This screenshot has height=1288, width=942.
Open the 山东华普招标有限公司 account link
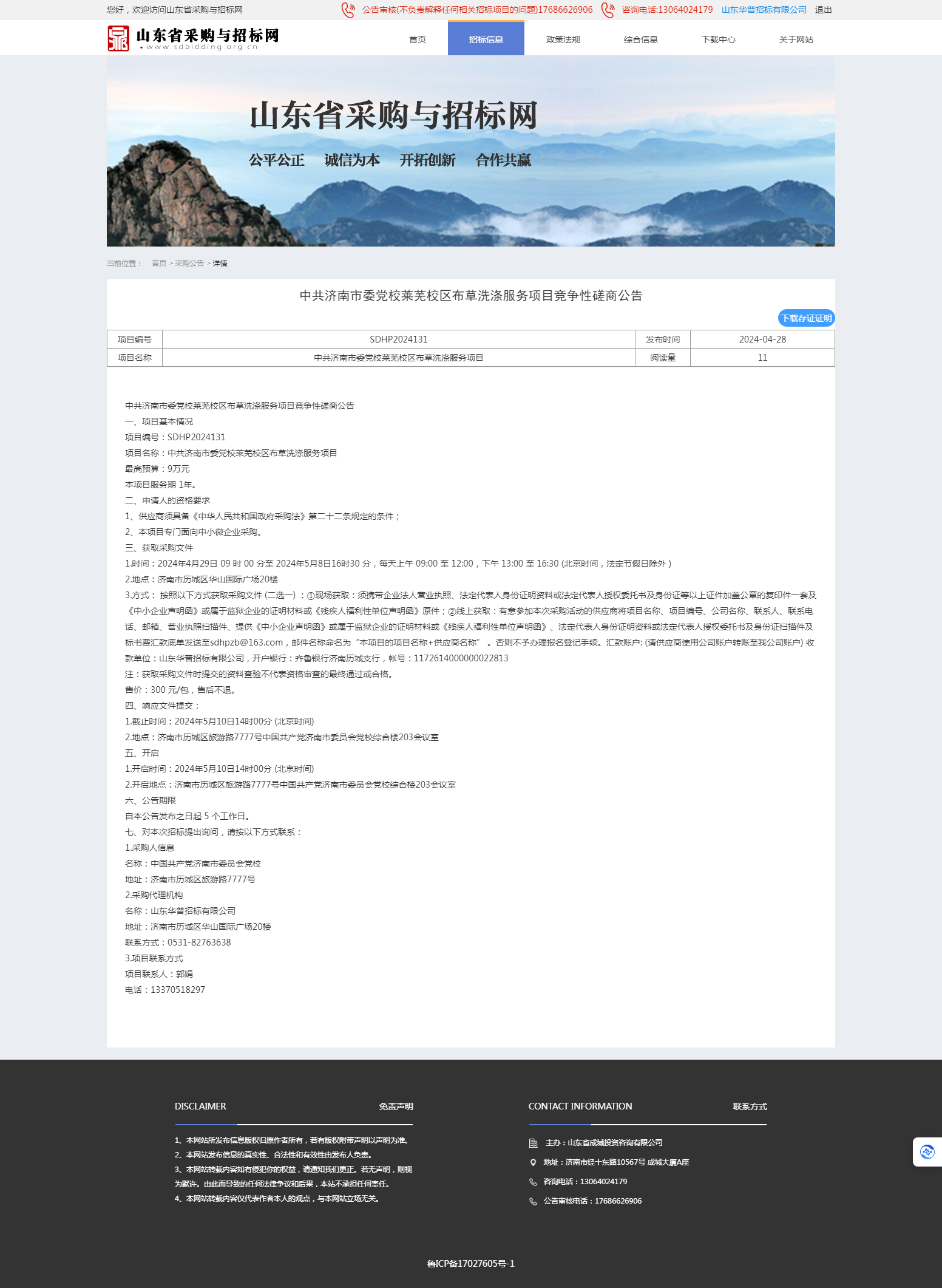(x=764, y=10)
